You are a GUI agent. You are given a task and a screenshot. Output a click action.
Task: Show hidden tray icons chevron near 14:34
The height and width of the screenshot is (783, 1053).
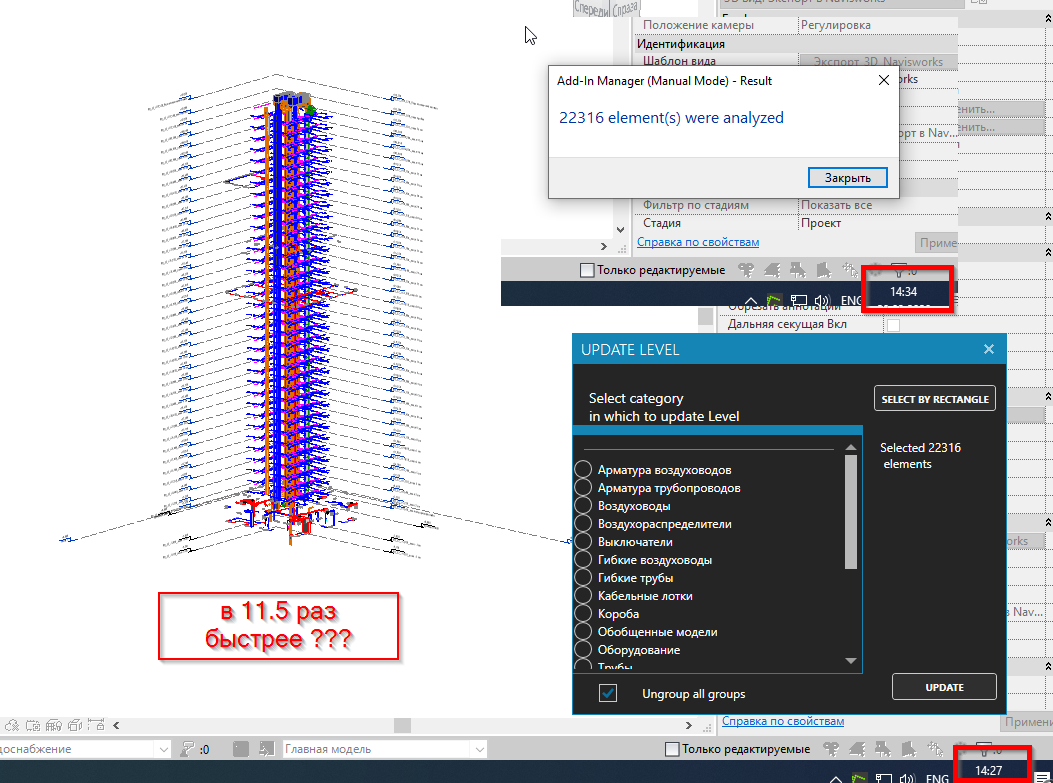(751, 300)
